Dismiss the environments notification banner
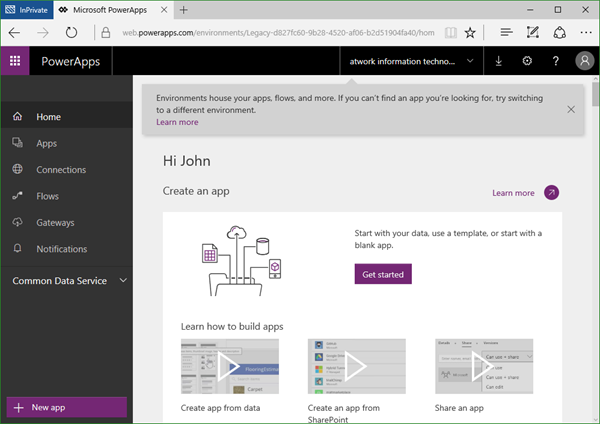 point(571,108)
